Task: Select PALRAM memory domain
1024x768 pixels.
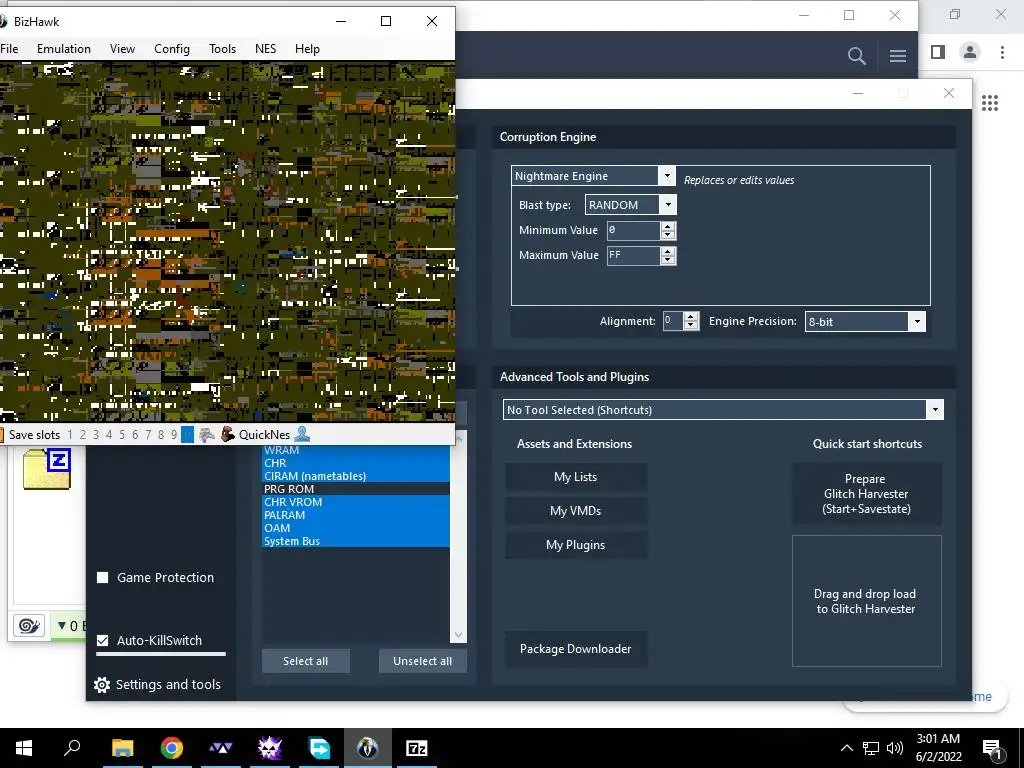Action: coord(356,515)
